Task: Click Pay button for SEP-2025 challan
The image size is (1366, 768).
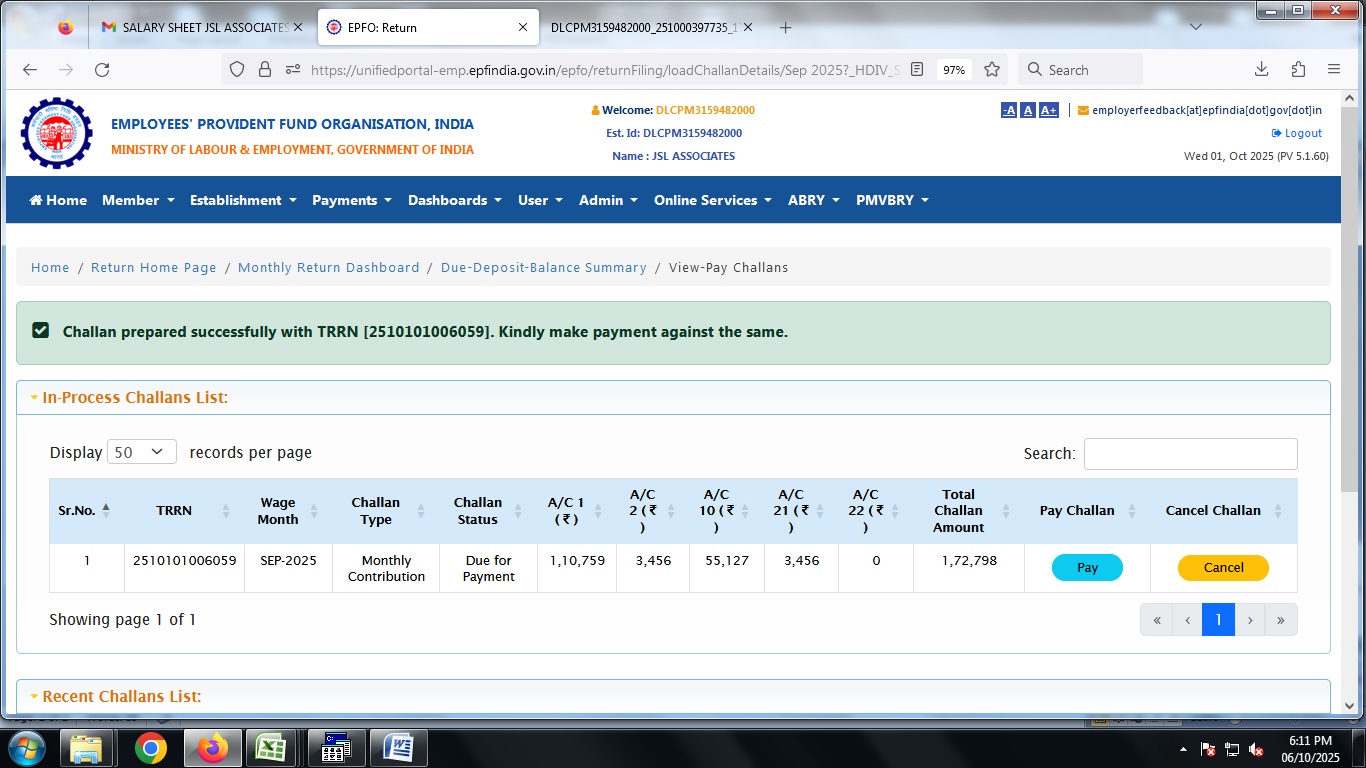Action: (x=1087, y=568)
